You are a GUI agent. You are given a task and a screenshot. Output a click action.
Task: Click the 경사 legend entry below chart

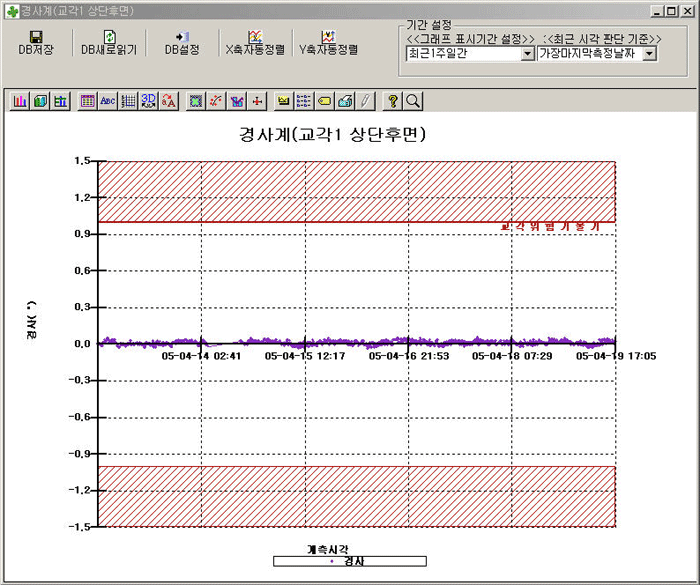coord(349,561)
